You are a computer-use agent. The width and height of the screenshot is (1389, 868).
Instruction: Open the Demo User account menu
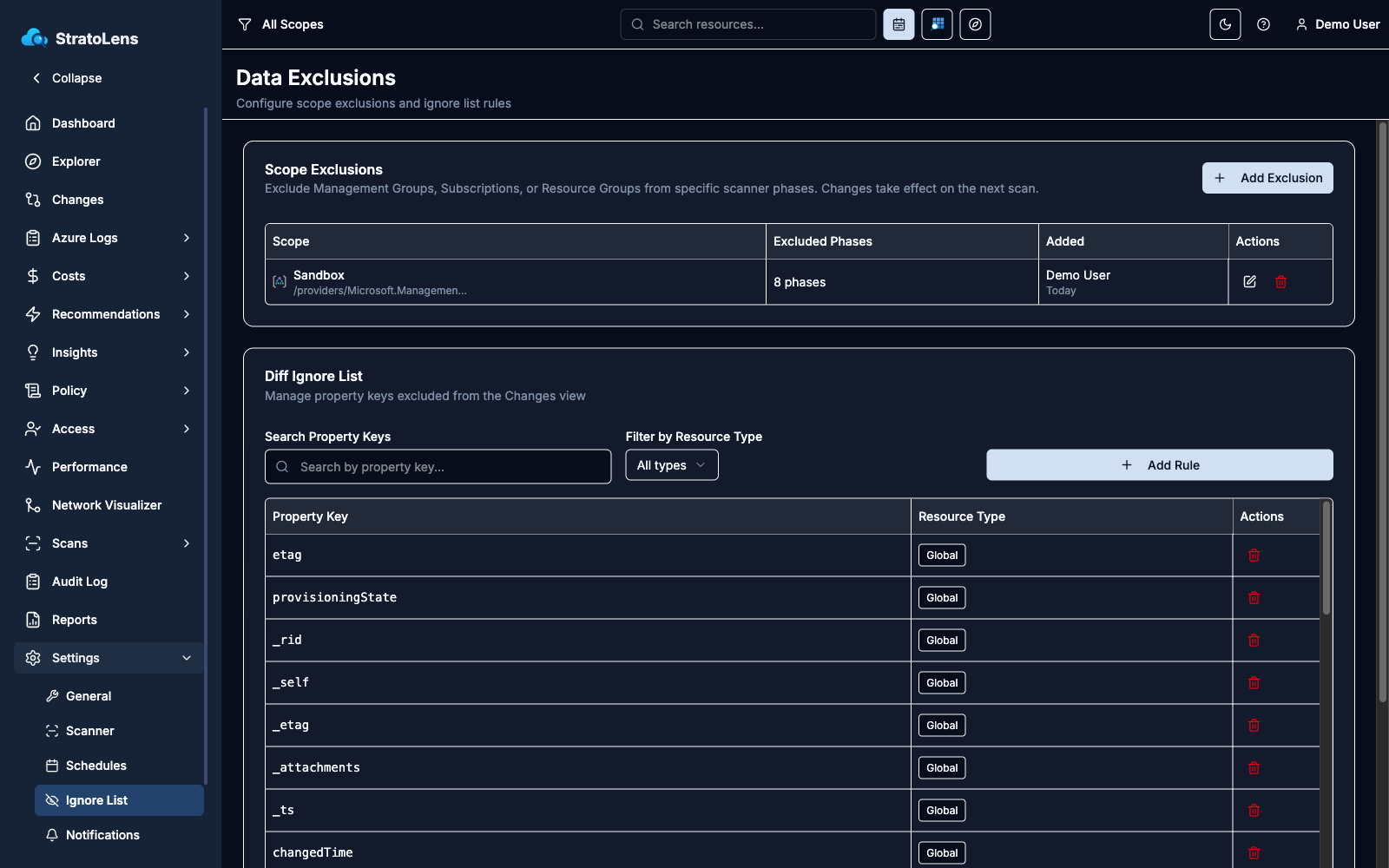point(1338,24)
